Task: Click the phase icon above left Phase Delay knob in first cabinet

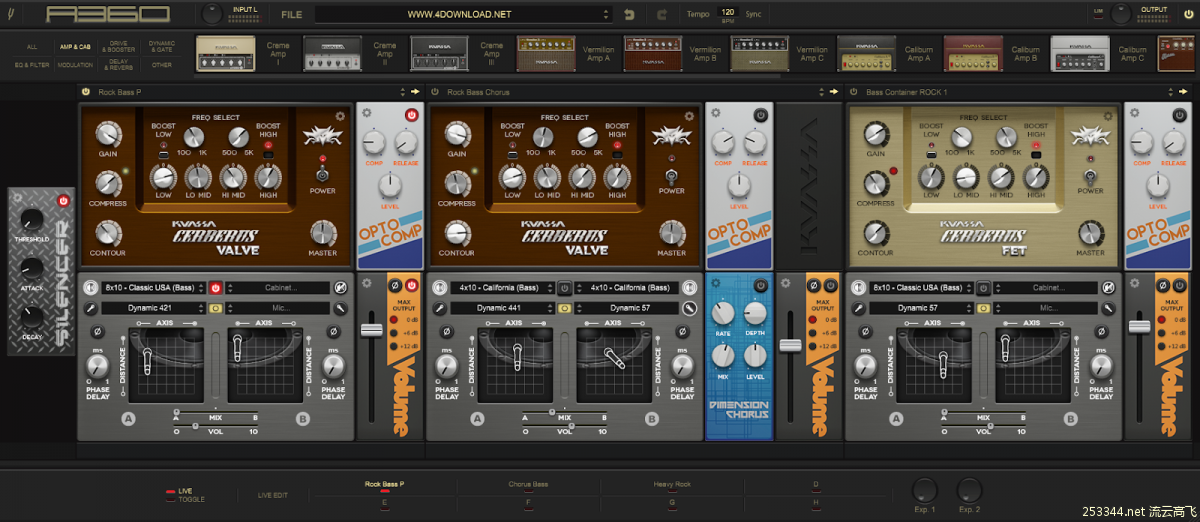Action: [97, 331]
